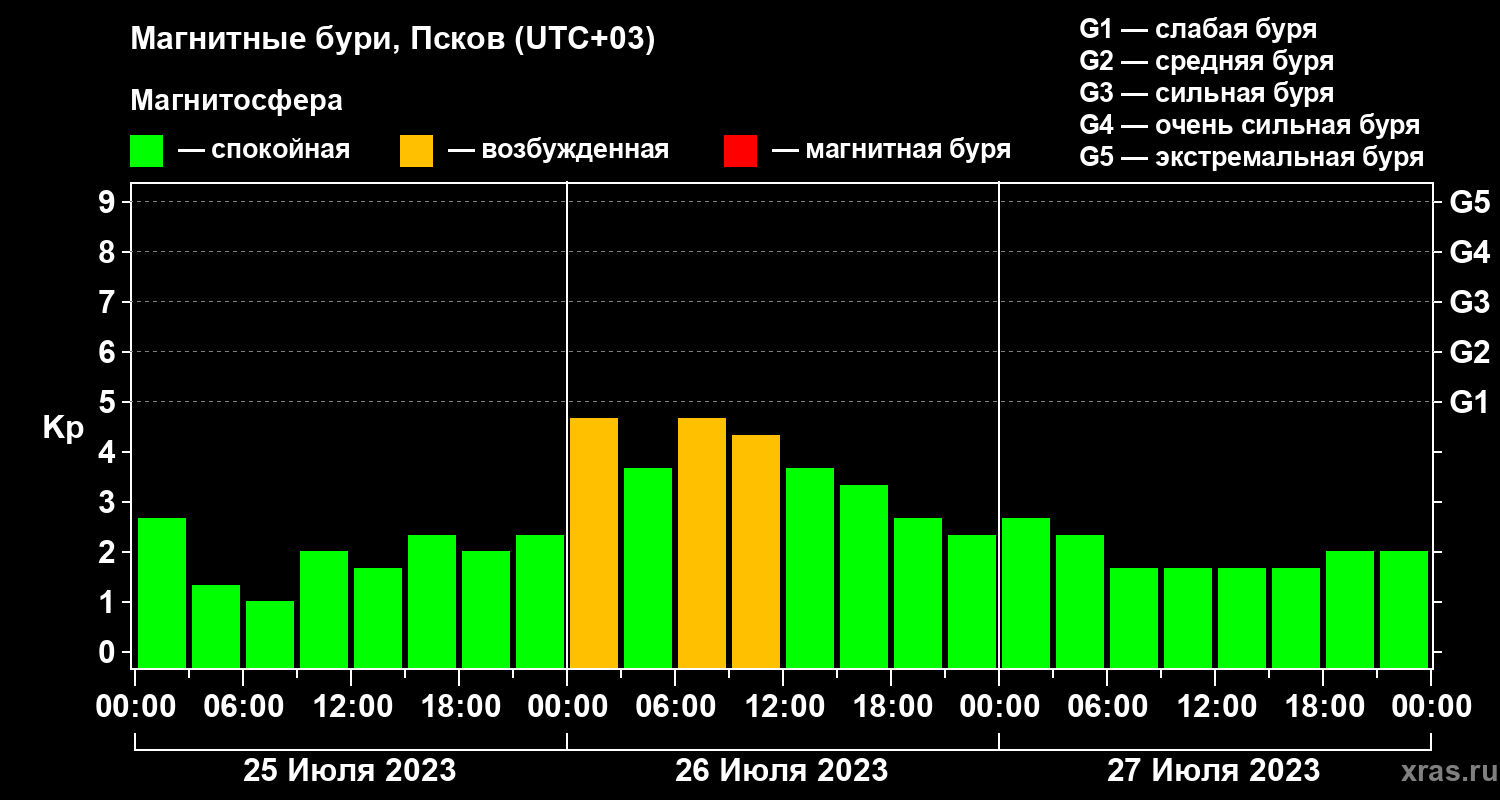This screenshot has height=800, width=1500.
Task: Click the red 'магнитная буря' legend swatch
Action: [740, 151]
